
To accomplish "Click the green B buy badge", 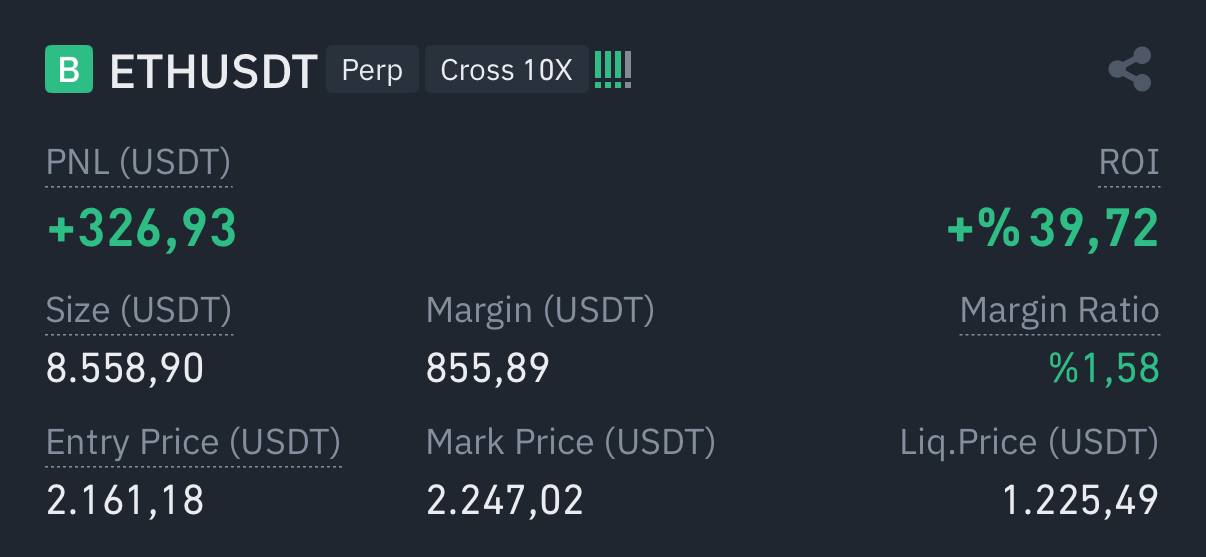I will point(69,70).
